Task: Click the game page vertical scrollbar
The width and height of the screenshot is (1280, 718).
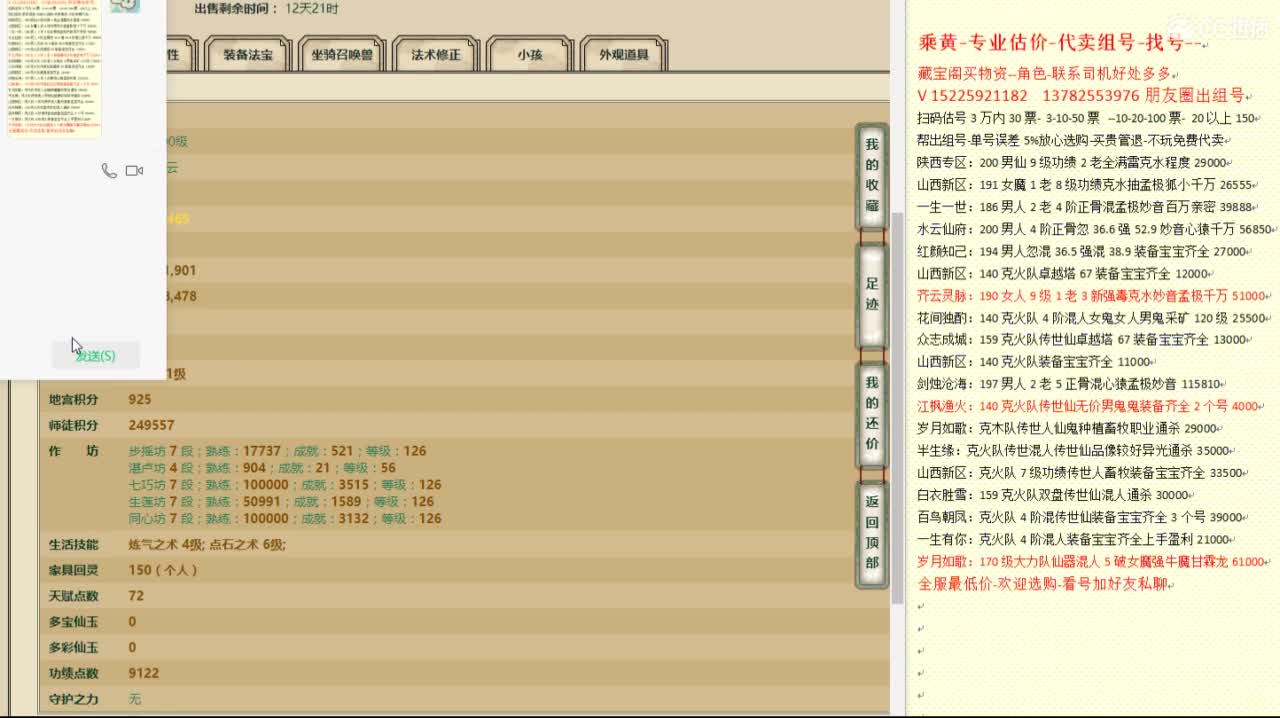Action: point(897,408)
